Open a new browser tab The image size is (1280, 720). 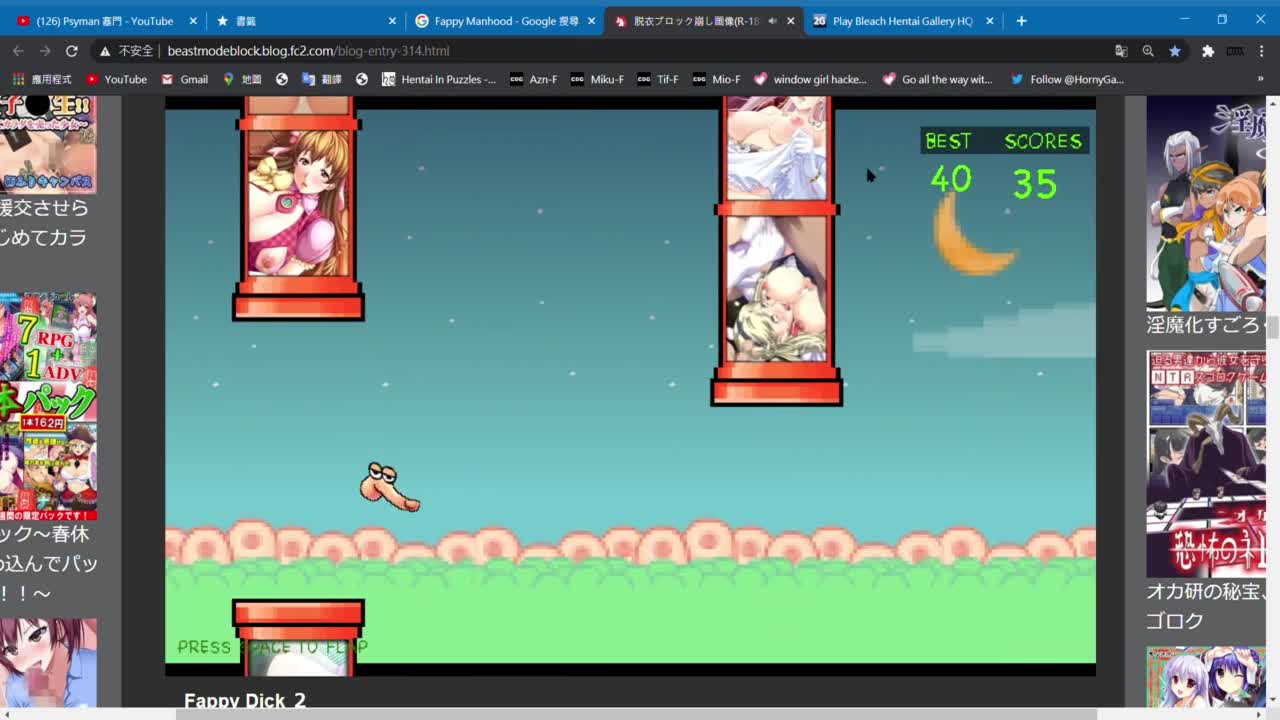click(x=1021, y=21)
